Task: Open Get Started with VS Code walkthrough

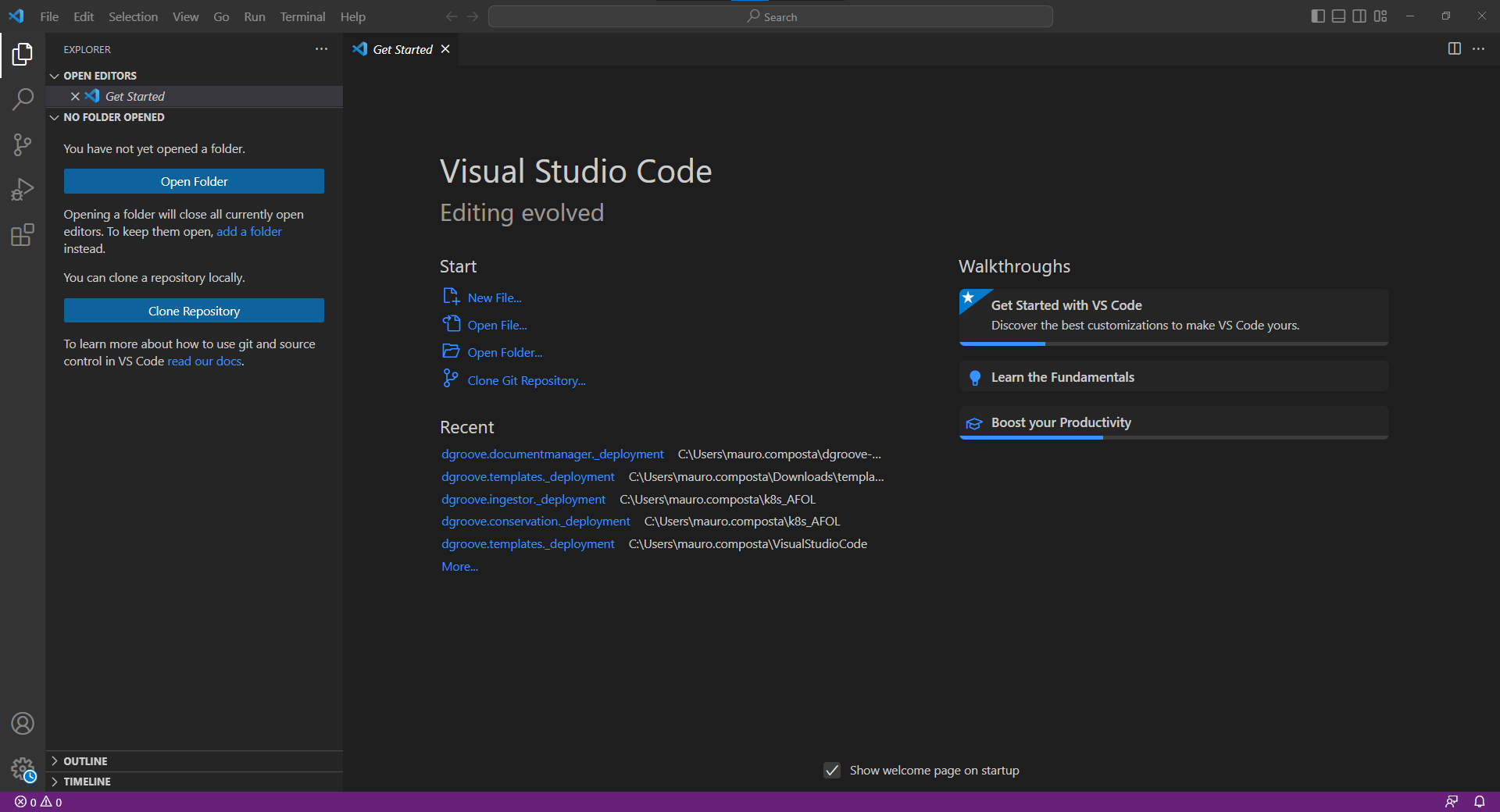Action: [x=1173, y=316]
